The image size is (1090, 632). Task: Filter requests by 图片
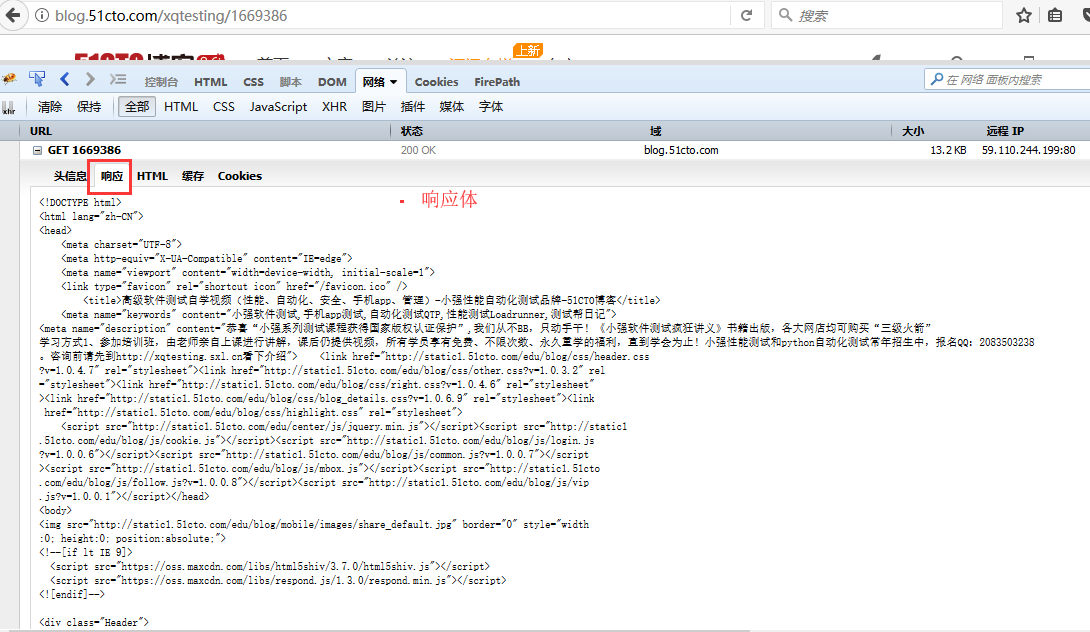pos(374,106)
